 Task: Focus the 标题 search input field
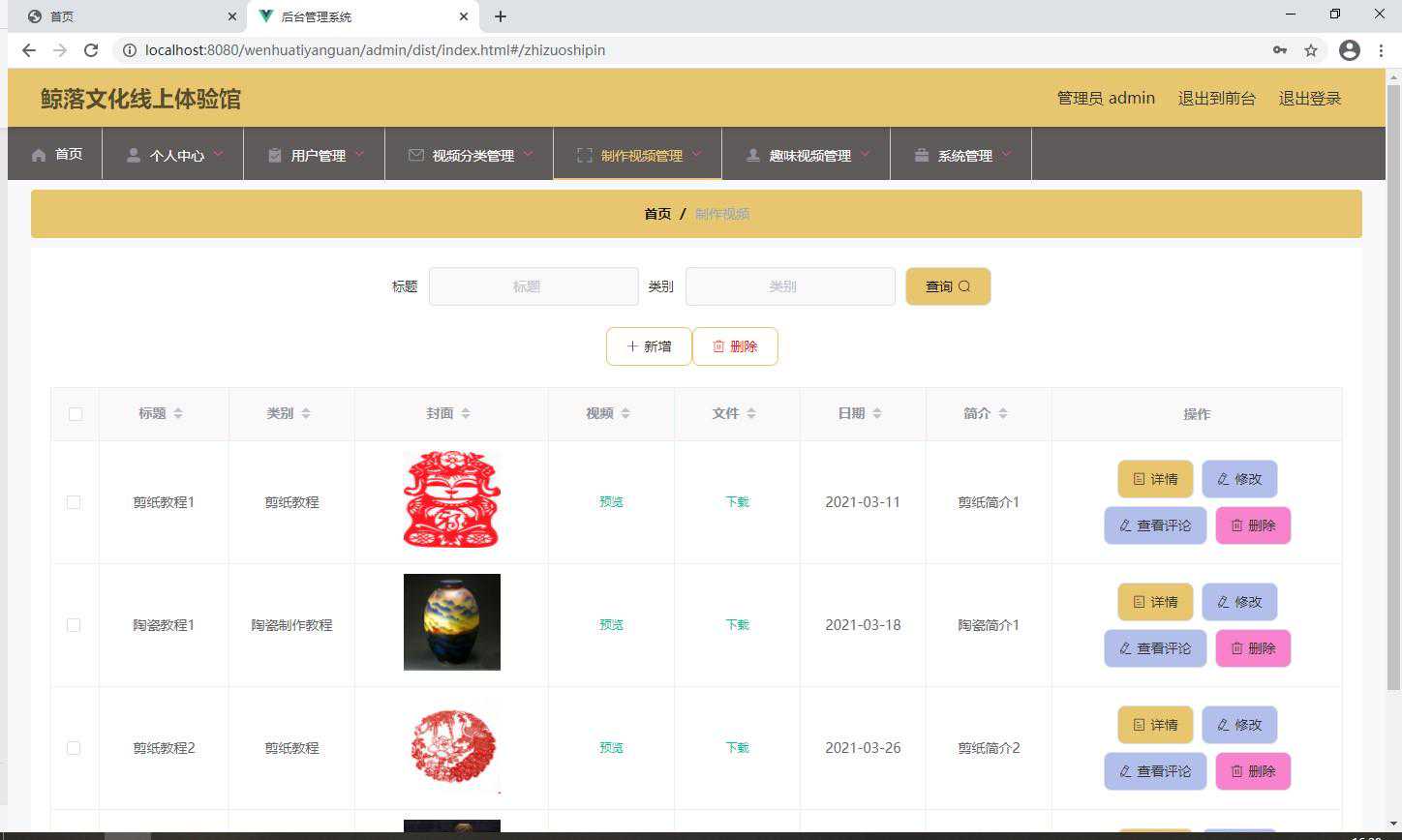click(533, 286)
